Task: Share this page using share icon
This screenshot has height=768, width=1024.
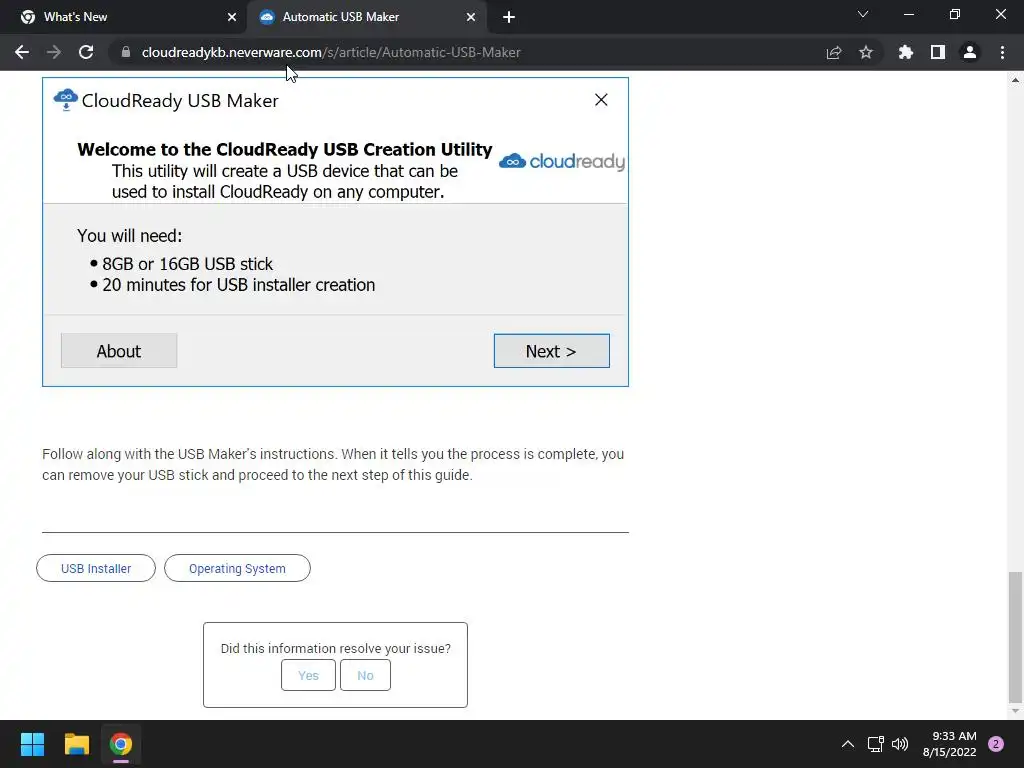Action: [834, 52]
